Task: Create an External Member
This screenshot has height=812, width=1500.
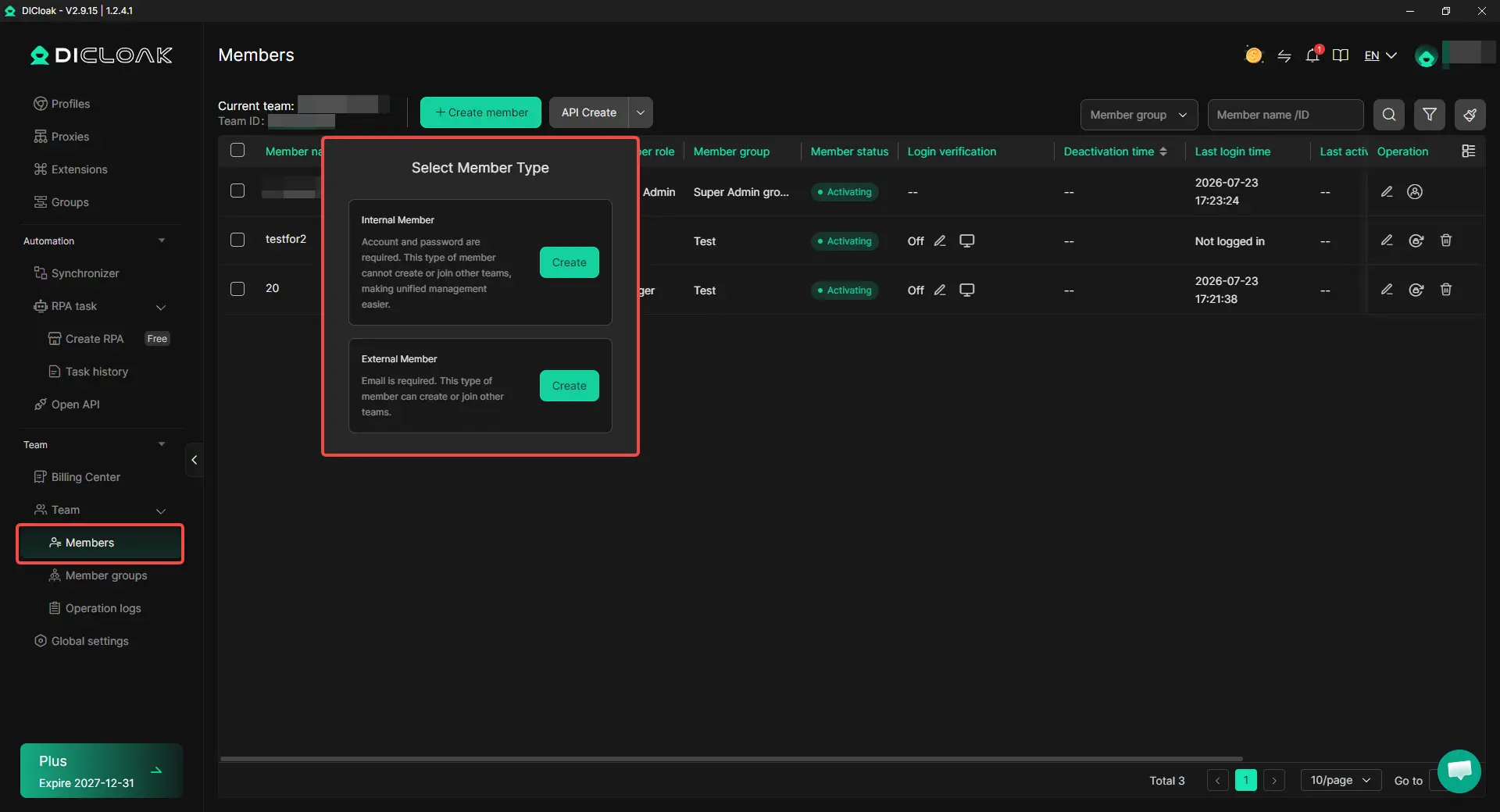Action: (569, 386)
